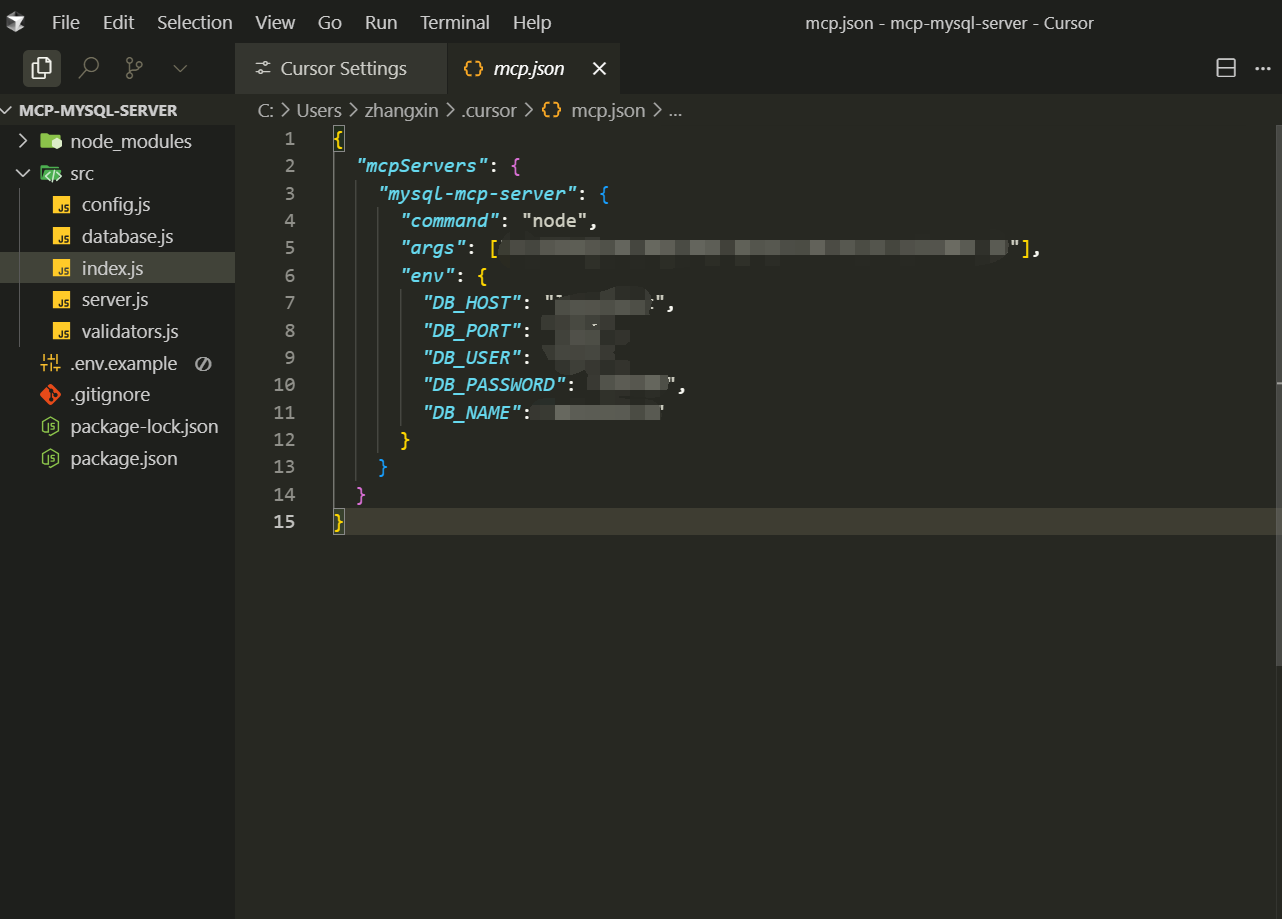Open package.json from the explorer
This screenshot has width=1282, height=919.
pyautogui.click(x=123, y=459)
